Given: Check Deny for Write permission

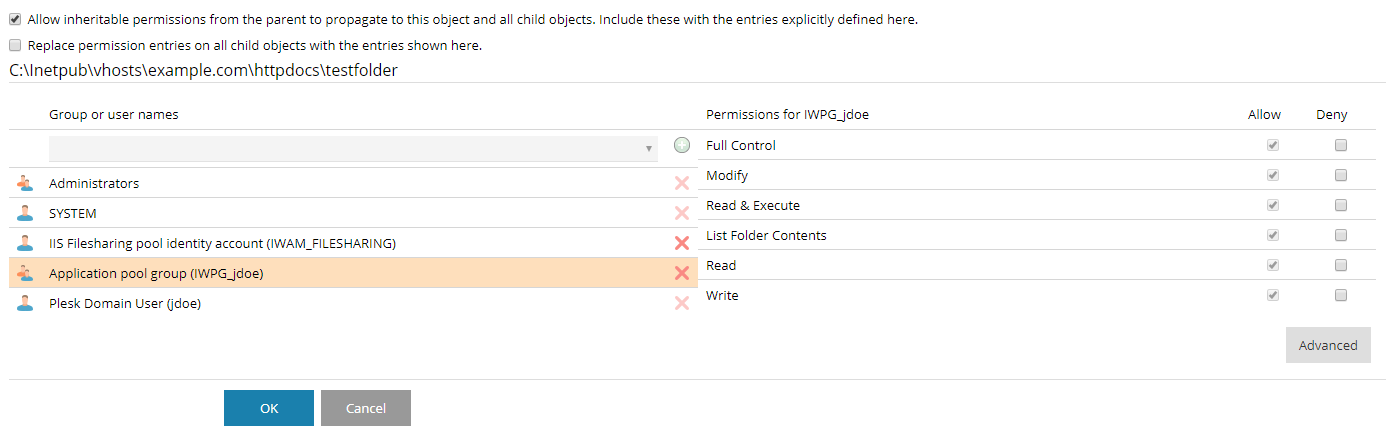Looking at the screenshot, I should click(x=1341, y=295).
